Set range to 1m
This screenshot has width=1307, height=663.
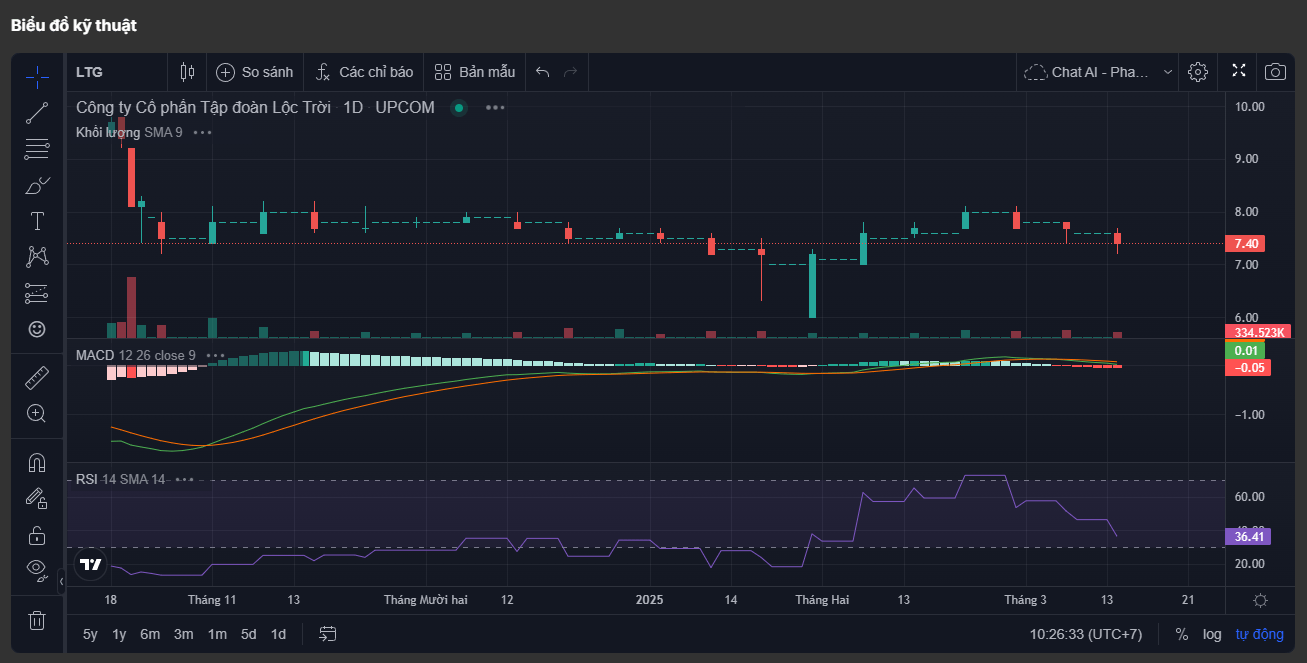point(217,634)
